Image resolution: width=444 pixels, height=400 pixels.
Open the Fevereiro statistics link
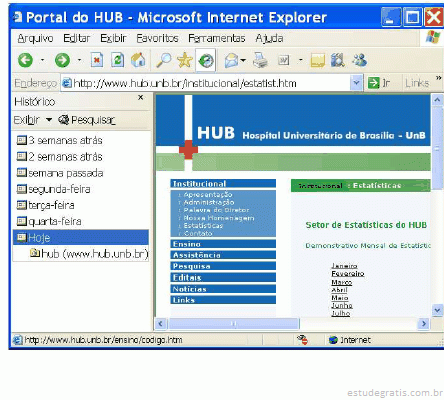(348, 274)
